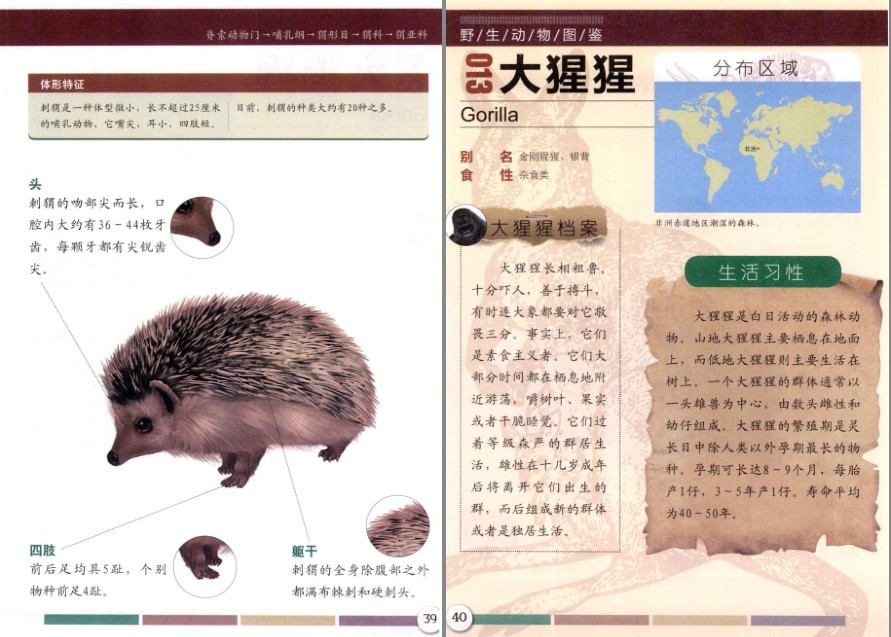This screenshot has height=637, width=891.
Task: Click the 杂食类 value text
Action: 534,176
